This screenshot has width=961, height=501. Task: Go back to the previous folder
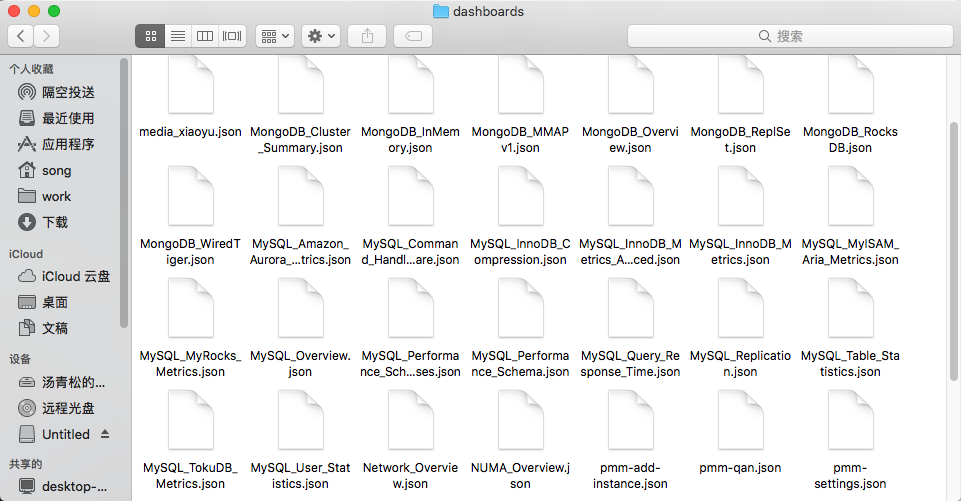pos(20,36)
